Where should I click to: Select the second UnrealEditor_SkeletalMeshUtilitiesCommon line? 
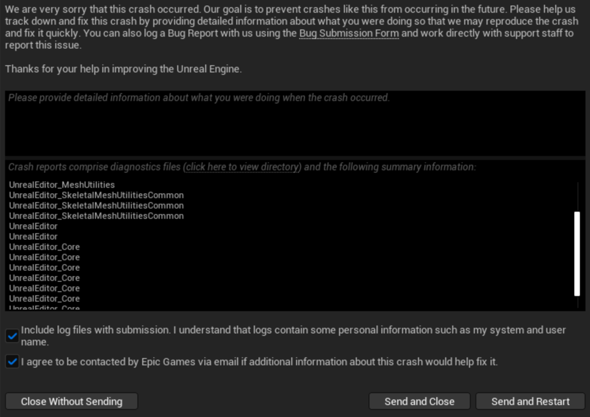coord(96,205)
